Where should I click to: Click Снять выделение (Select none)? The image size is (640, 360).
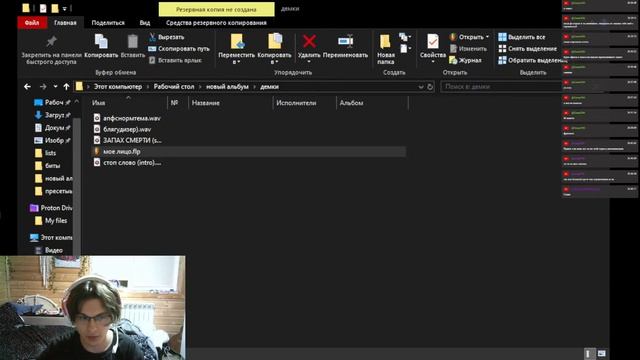click(x=527, y=49)
